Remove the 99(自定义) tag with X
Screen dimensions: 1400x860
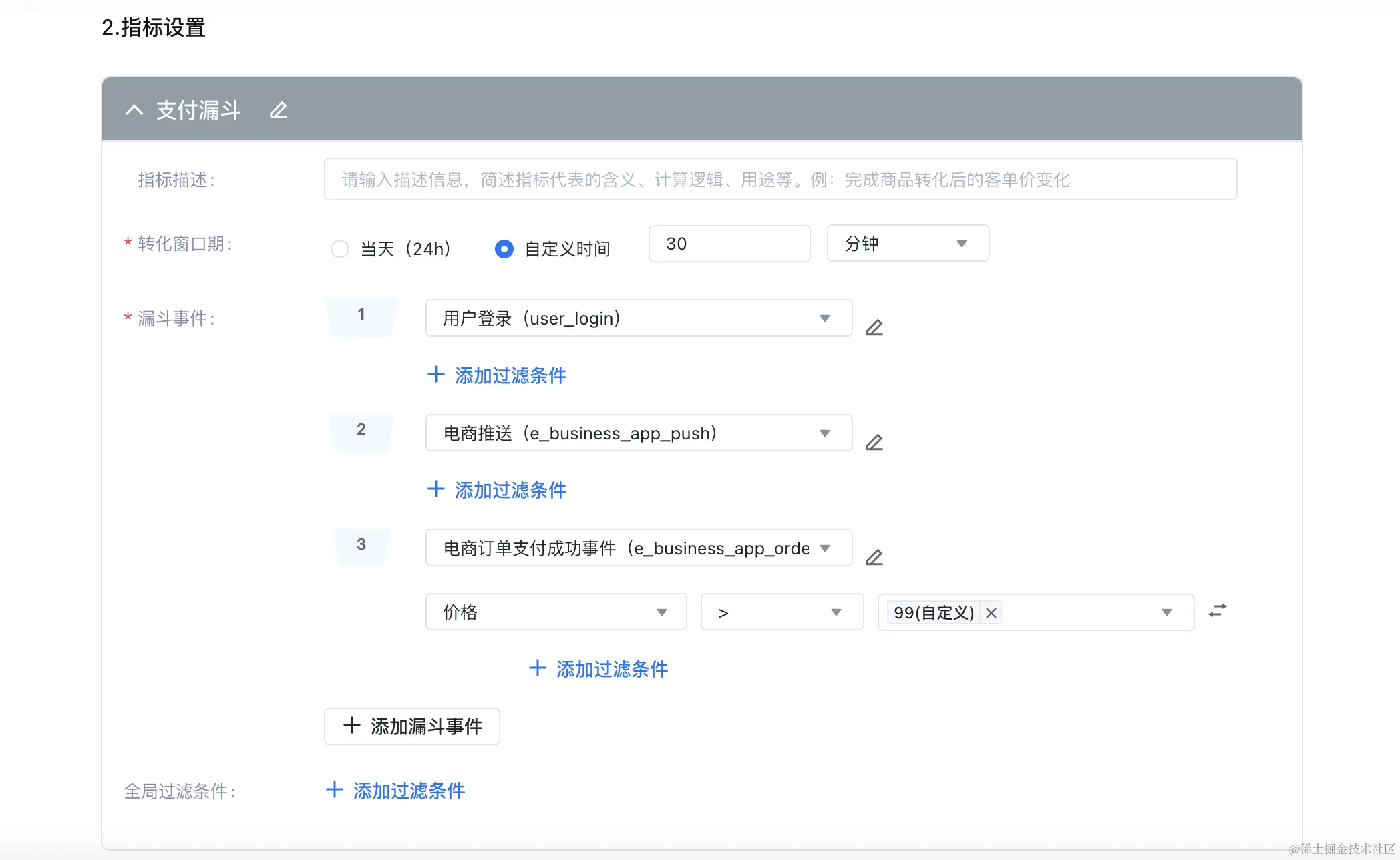point(991,613)
